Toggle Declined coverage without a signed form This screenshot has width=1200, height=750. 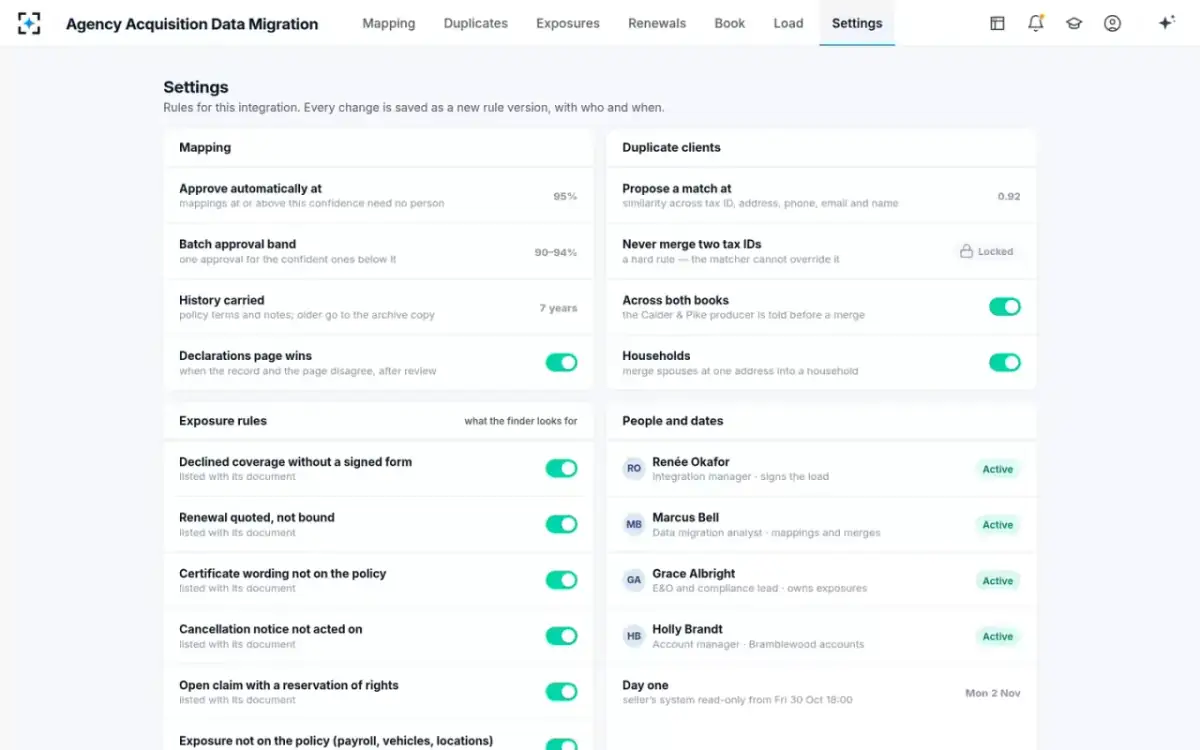pos(561,468)
